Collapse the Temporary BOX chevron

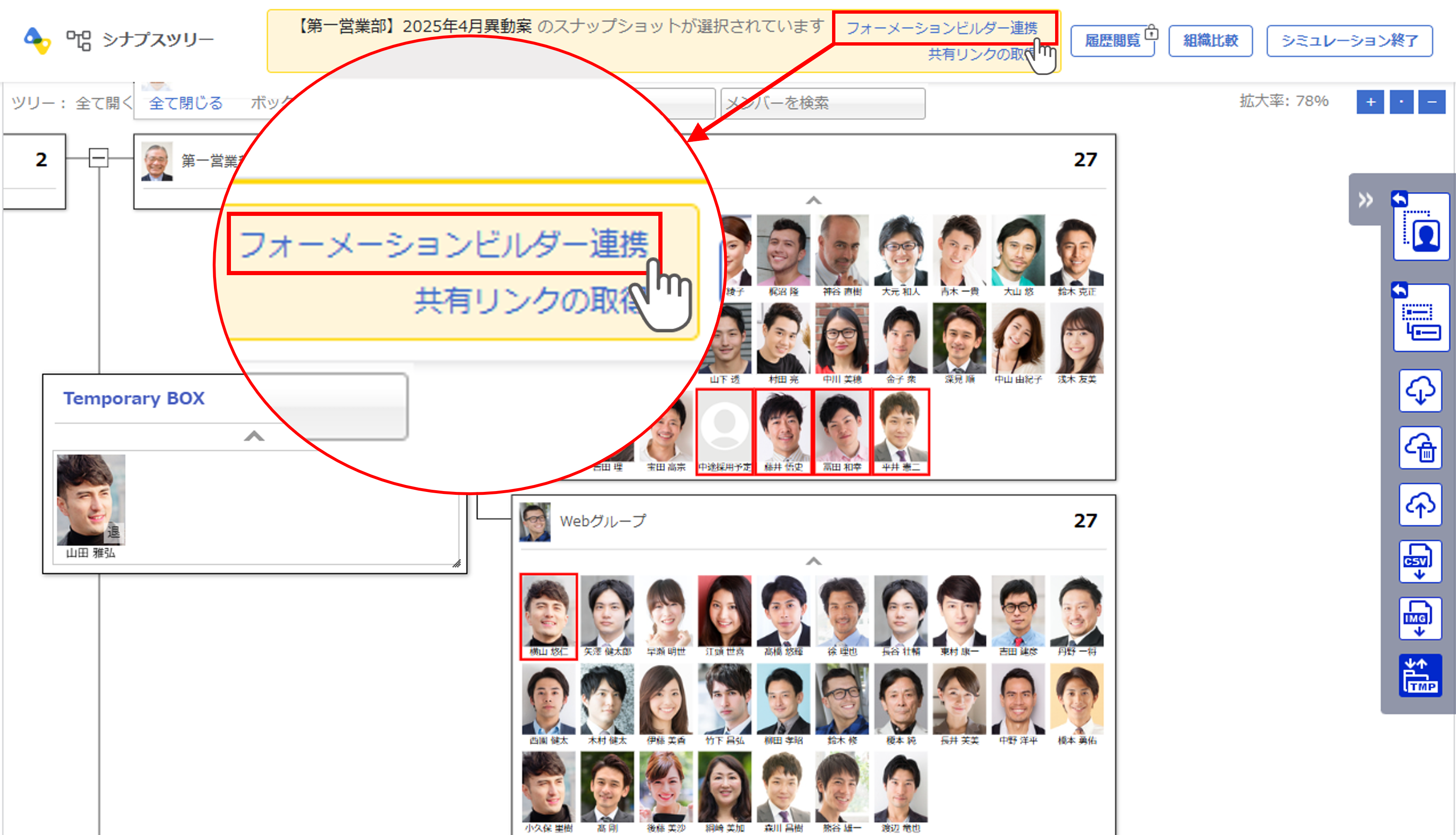coord(254,436)
